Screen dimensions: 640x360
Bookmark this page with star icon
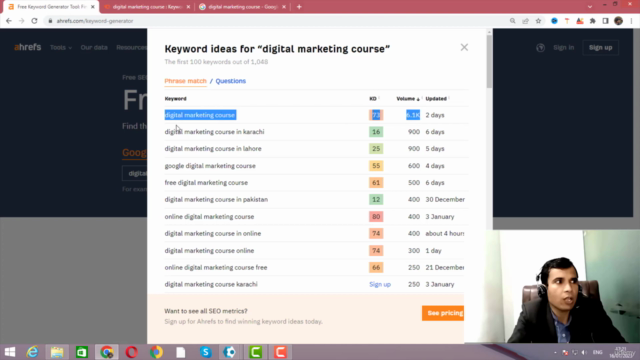coord(538,21)
